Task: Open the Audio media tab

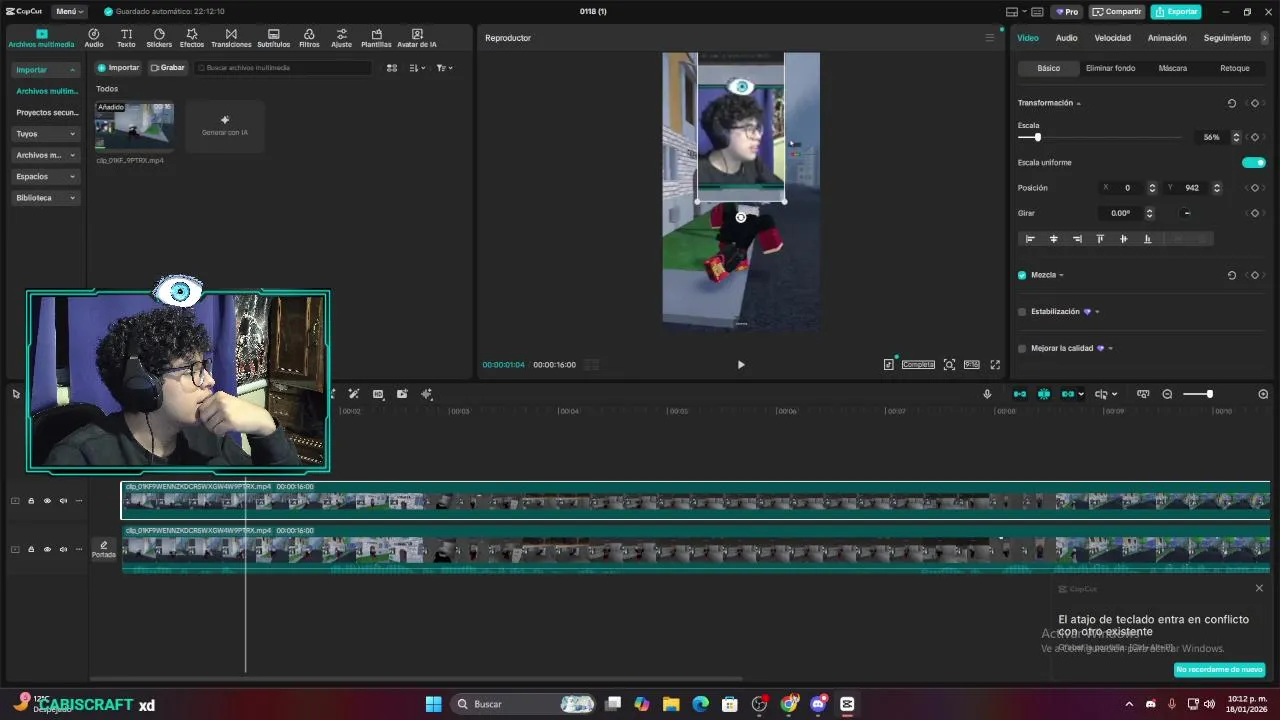Action: 94,38
